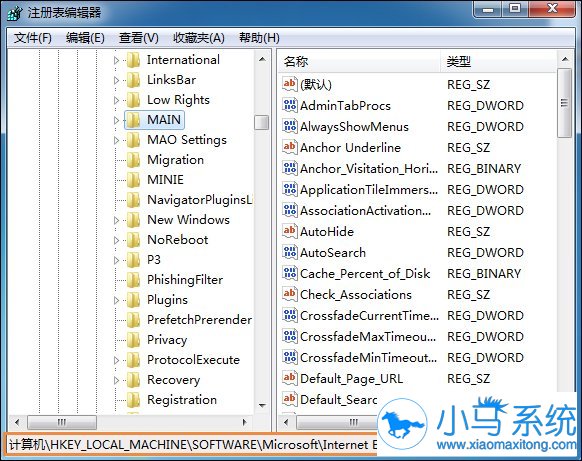582x461 pixels.
Task: Click the NoReboot folder icon
Action: 133,240
